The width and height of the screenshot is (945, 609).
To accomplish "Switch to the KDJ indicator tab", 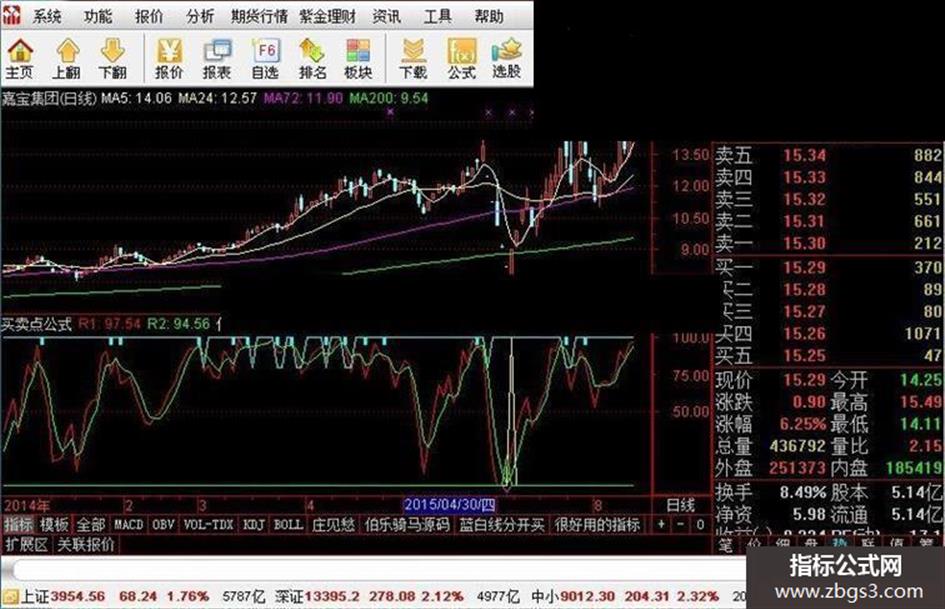I will pos(254,525).
